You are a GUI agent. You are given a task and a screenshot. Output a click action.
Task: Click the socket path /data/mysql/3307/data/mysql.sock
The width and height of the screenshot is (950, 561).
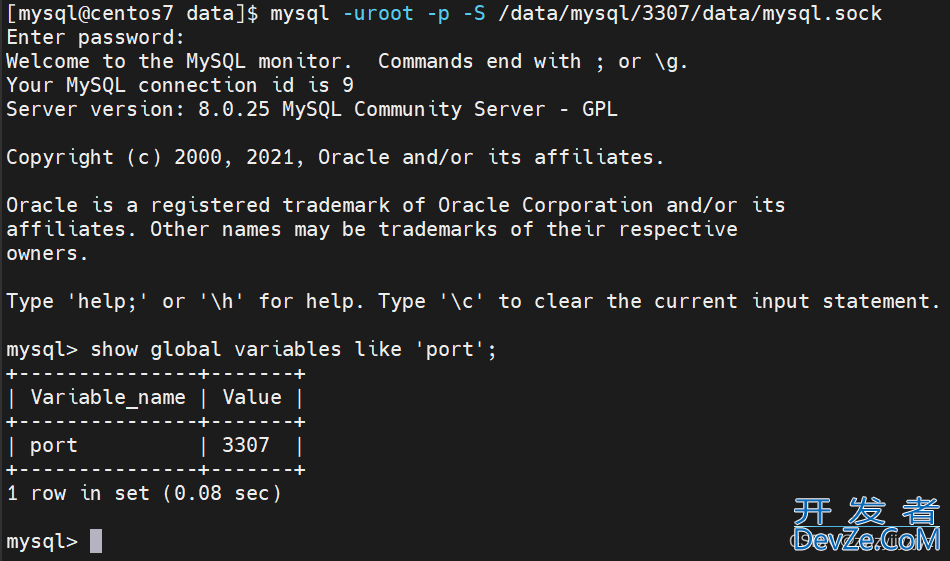[x=690, y=13]
